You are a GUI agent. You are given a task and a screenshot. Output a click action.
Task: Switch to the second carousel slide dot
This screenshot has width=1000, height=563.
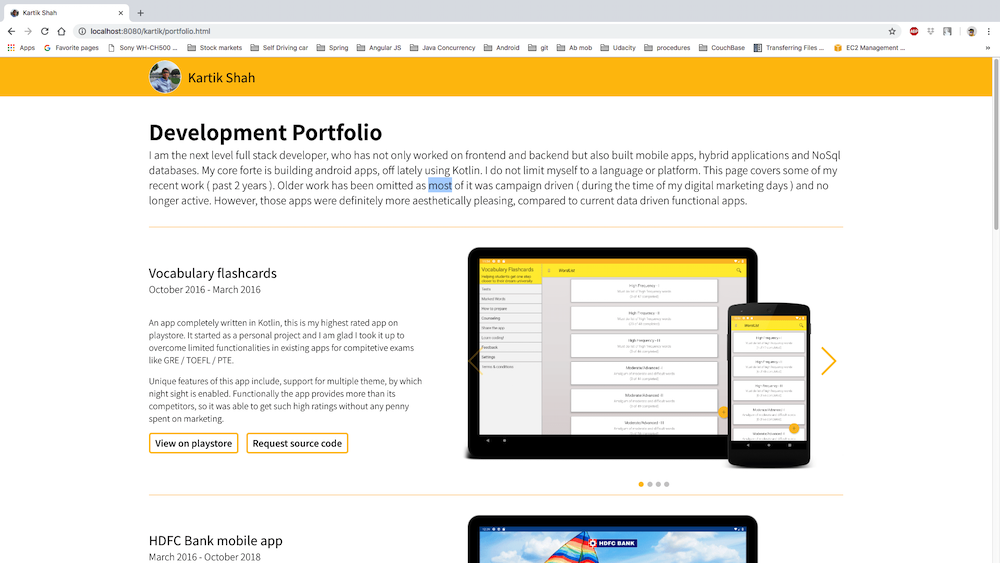pos(650,484)
